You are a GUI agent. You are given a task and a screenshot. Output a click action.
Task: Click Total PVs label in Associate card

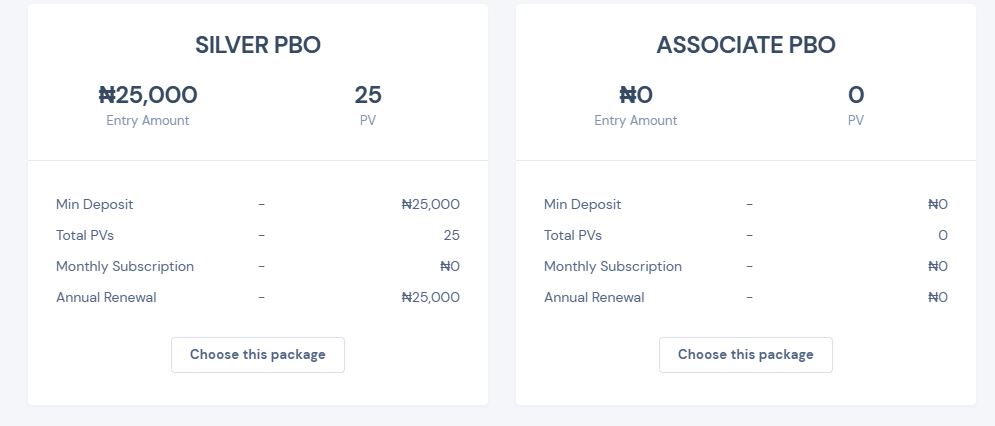(573, 236)
